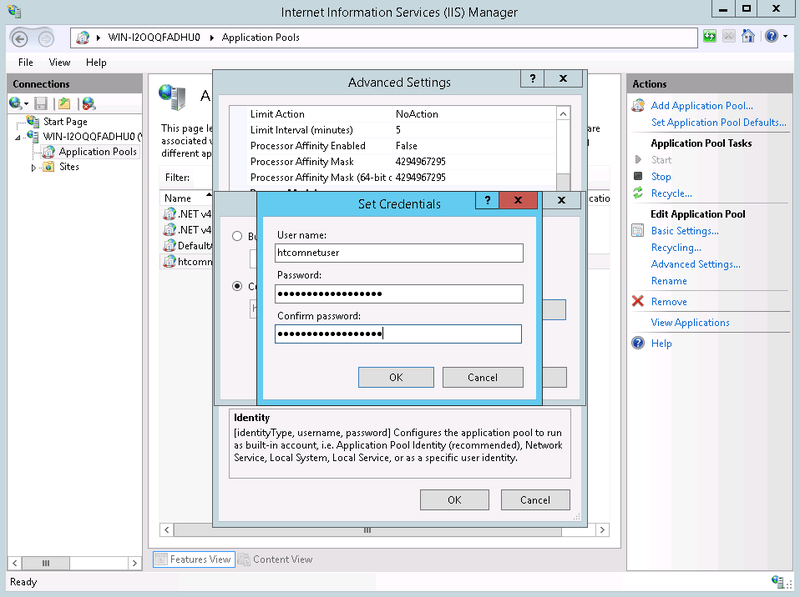
Task: Select the Built-in account radio button
Action: pos(237,236)
